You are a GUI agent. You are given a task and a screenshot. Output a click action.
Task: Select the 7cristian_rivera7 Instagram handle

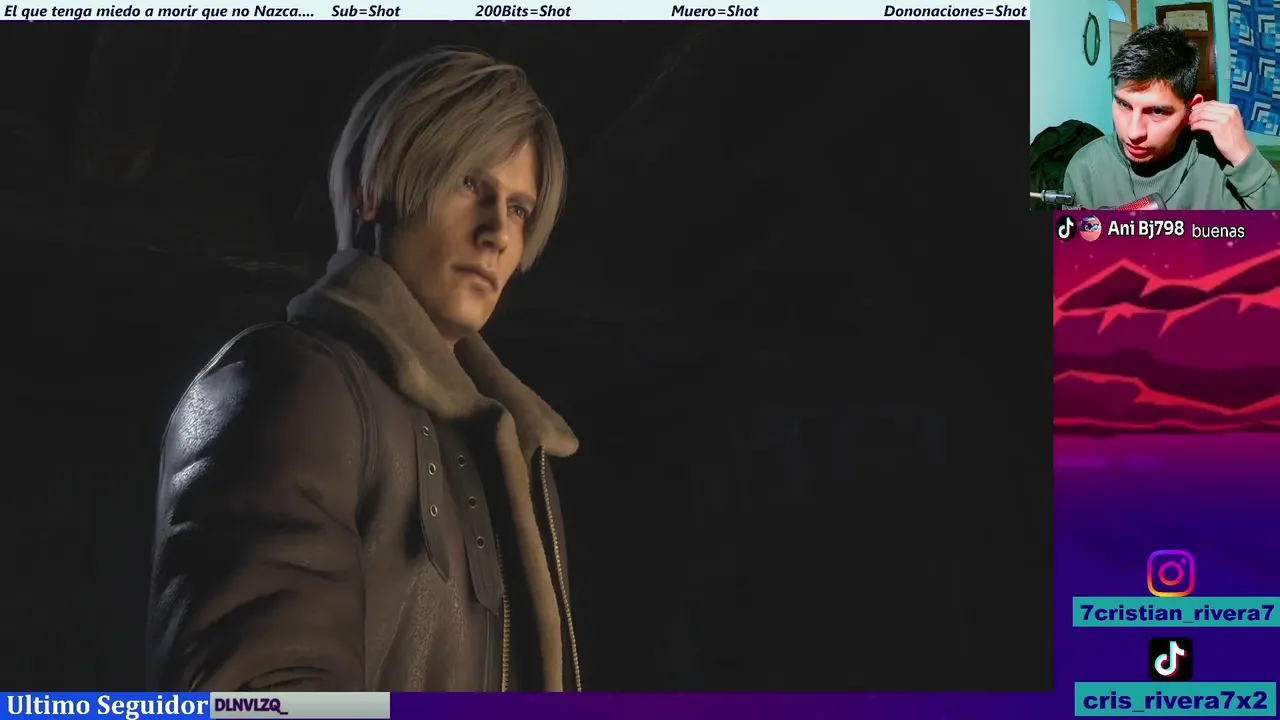pos(1177,613)
